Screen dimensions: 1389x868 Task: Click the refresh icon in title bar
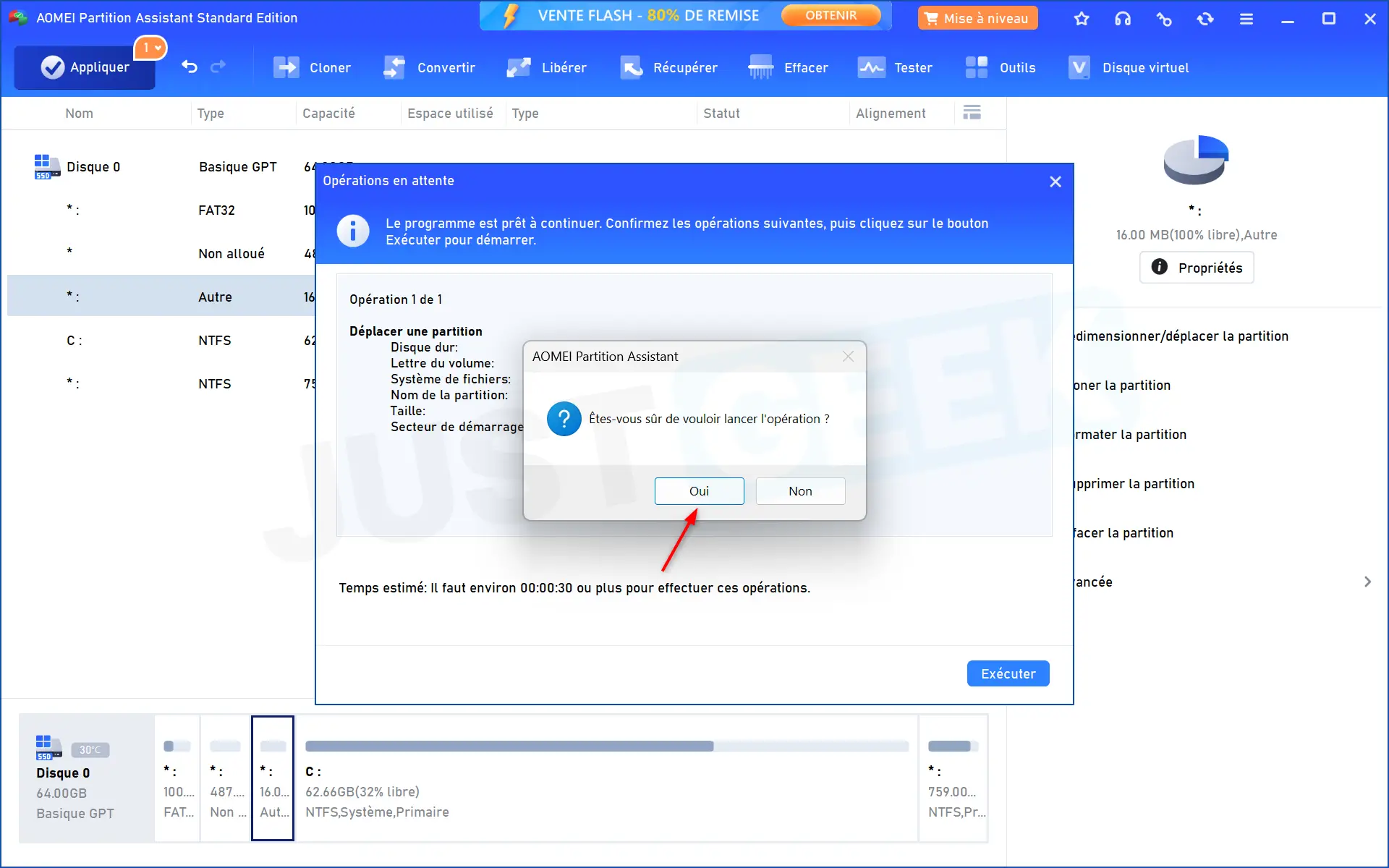pos(1205,19)
